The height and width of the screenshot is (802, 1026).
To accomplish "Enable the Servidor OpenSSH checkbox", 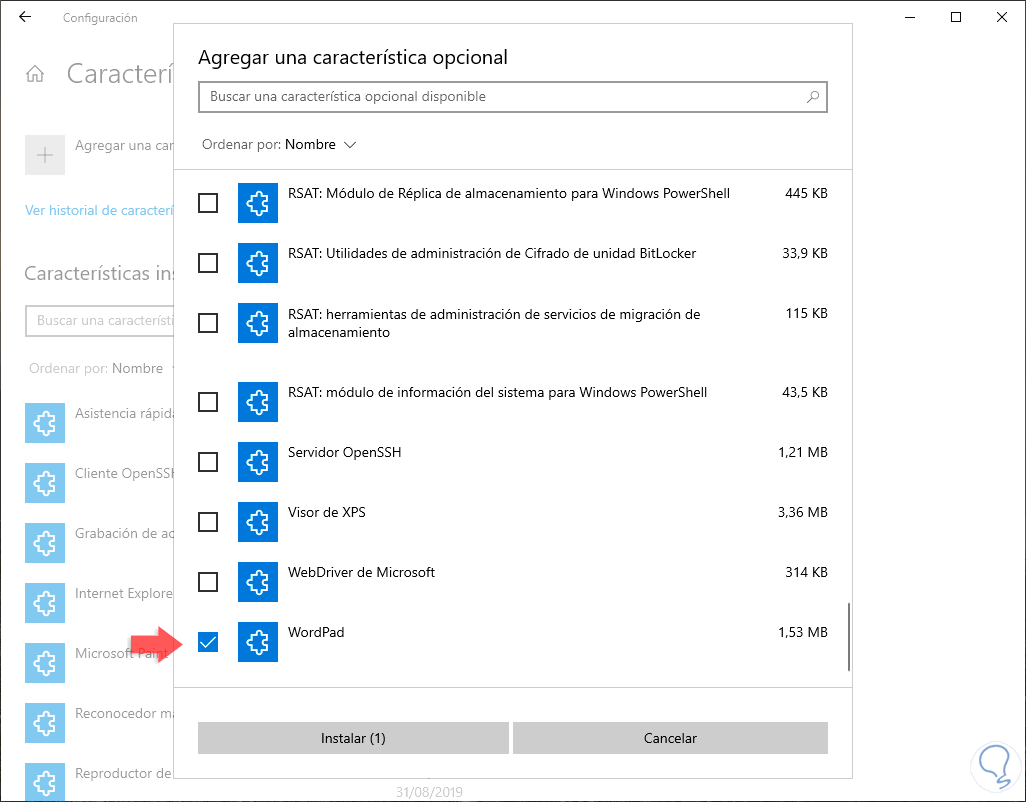I will click(208, 462).
